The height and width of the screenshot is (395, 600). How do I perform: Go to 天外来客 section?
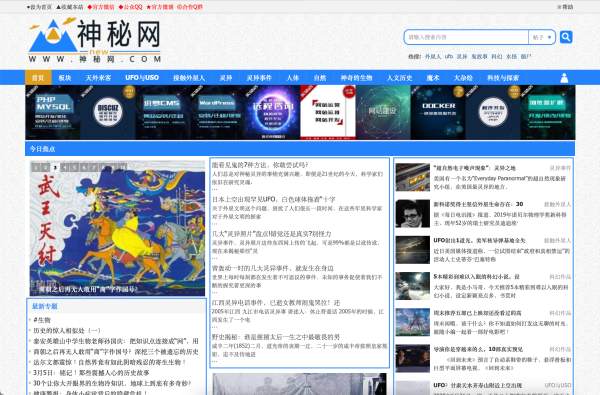pyautogui.click(x=98, y=78)
